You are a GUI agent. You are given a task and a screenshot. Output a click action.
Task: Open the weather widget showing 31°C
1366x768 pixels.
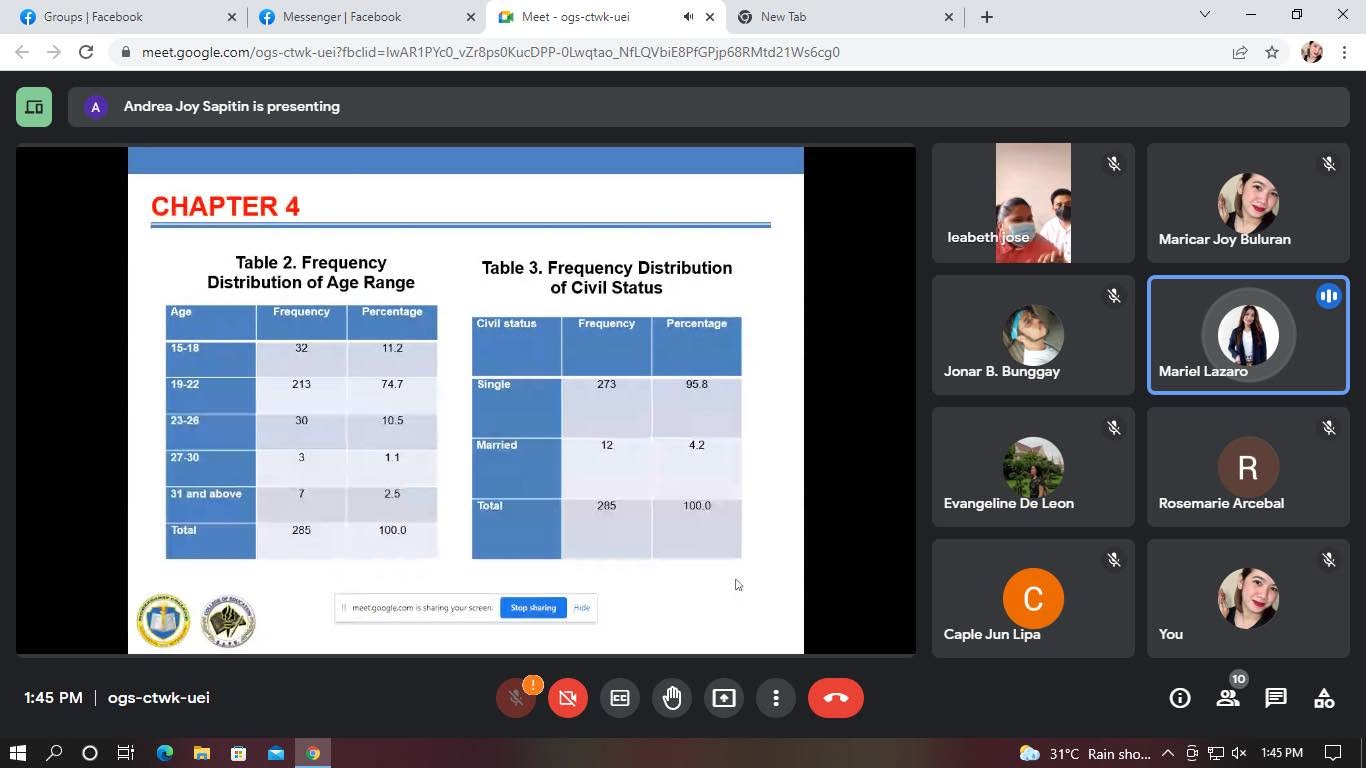coord(1084,753)
